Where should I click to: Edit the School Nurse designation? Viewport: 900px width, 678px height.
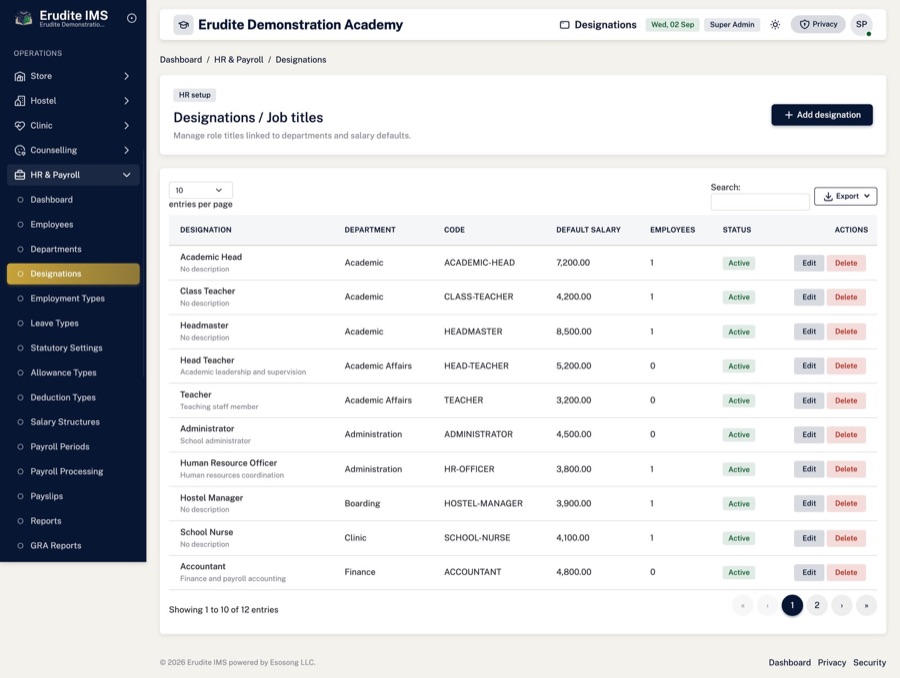pyautogui.click(x=809, y=538)
